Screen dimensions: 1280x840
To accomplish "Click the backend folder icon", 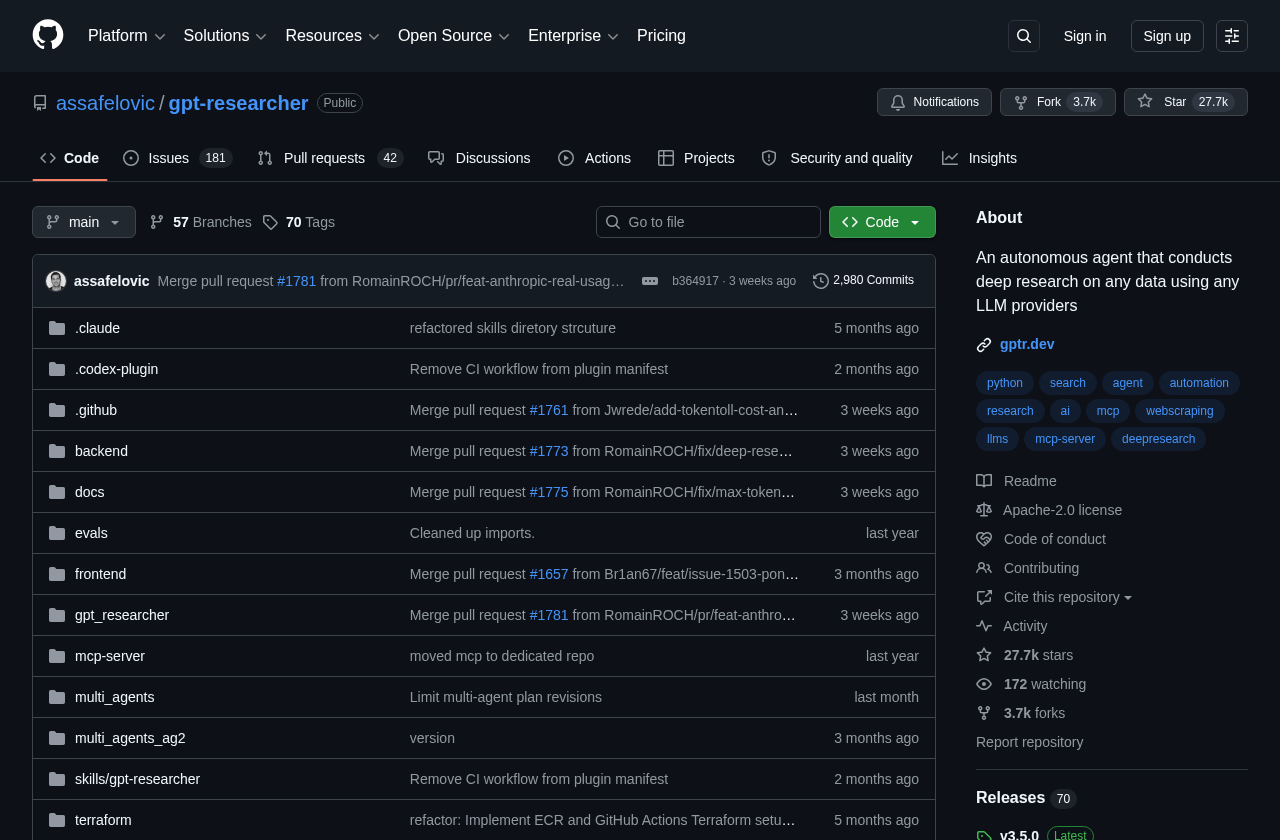I will 57,451.
